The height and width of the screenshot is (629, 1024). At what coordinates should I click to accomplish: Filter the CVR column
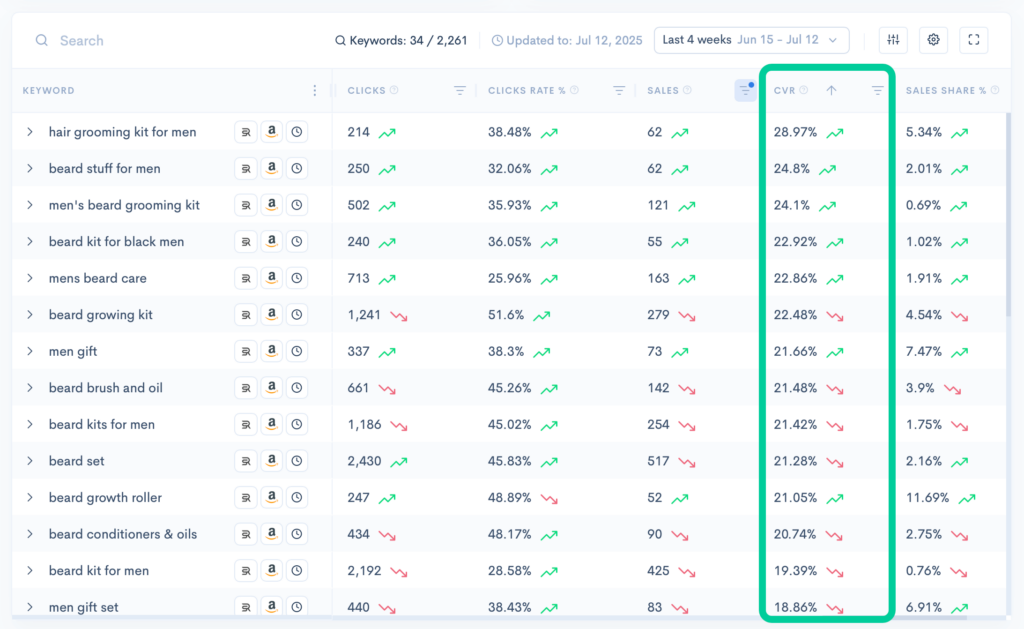click(x=877, y=90)
